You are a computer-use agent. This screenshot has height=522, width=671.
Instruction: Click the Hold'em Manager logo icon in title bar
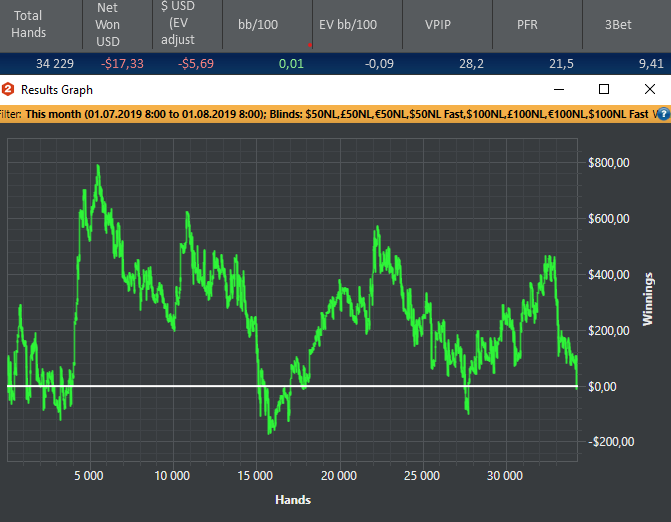8,89
